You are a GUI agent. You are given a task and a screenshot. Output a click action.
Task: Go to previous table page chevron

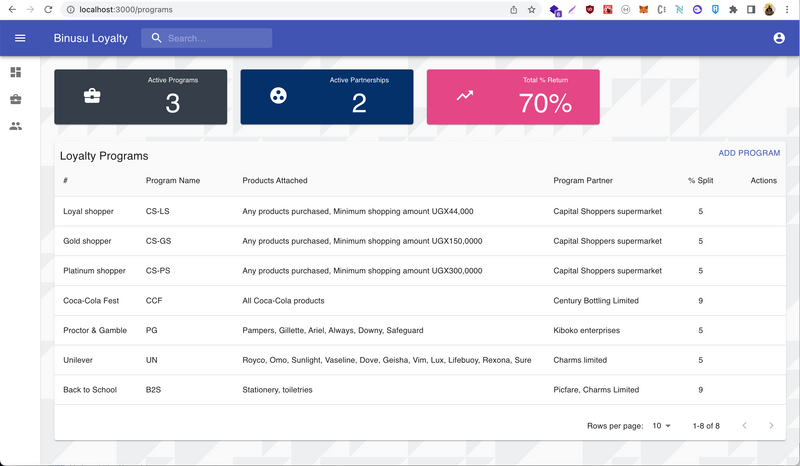coord(744,426)
